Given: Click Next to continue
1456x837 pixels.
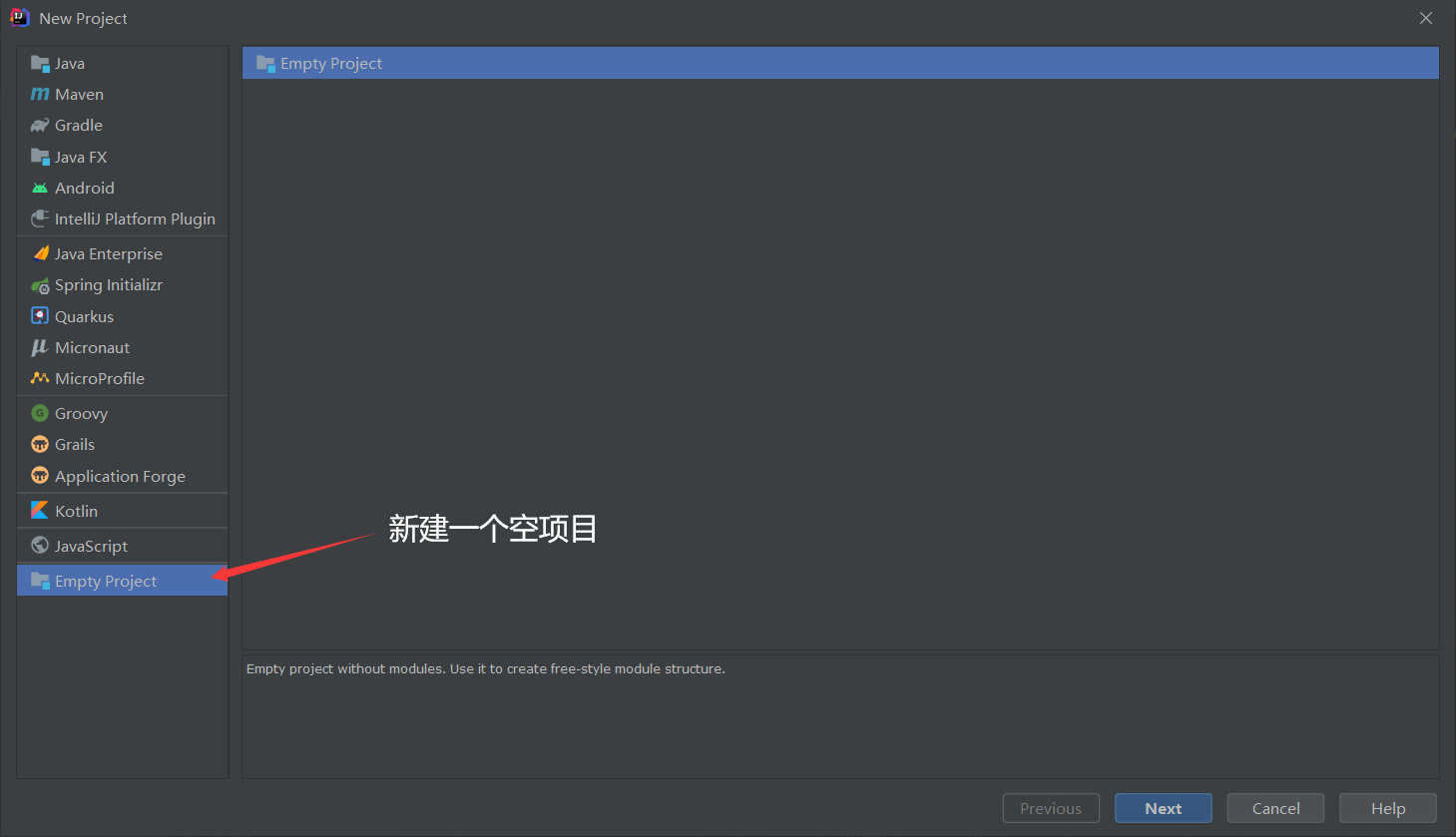Looking at the screenshot, I should click(1164, 808).
